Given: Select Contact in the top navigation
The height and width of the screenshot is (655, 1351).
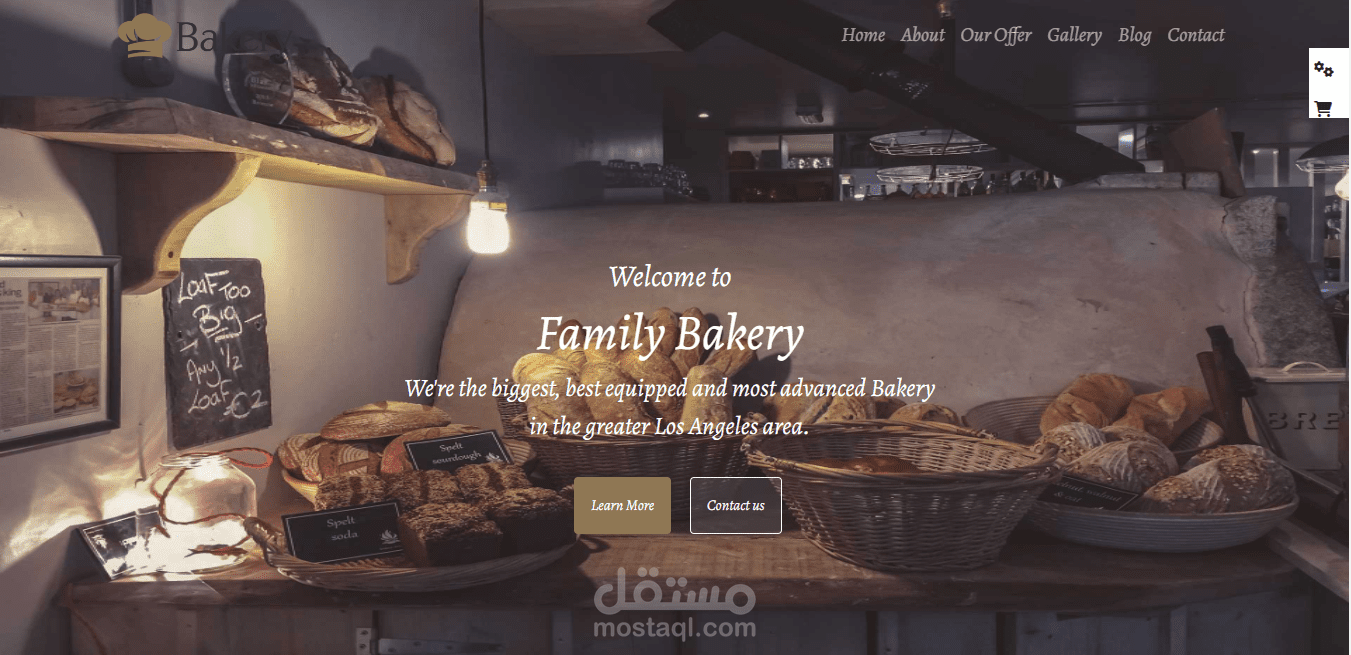Looking at the screenshot, I should coord(1195,35).
